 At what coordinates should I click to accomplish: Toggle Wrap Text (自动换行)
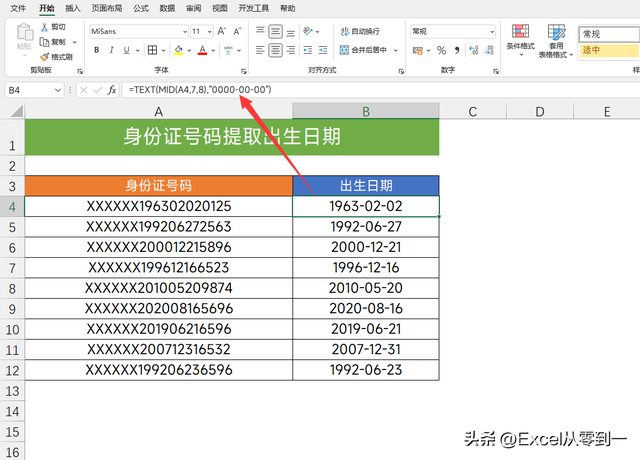click(360, 31)
